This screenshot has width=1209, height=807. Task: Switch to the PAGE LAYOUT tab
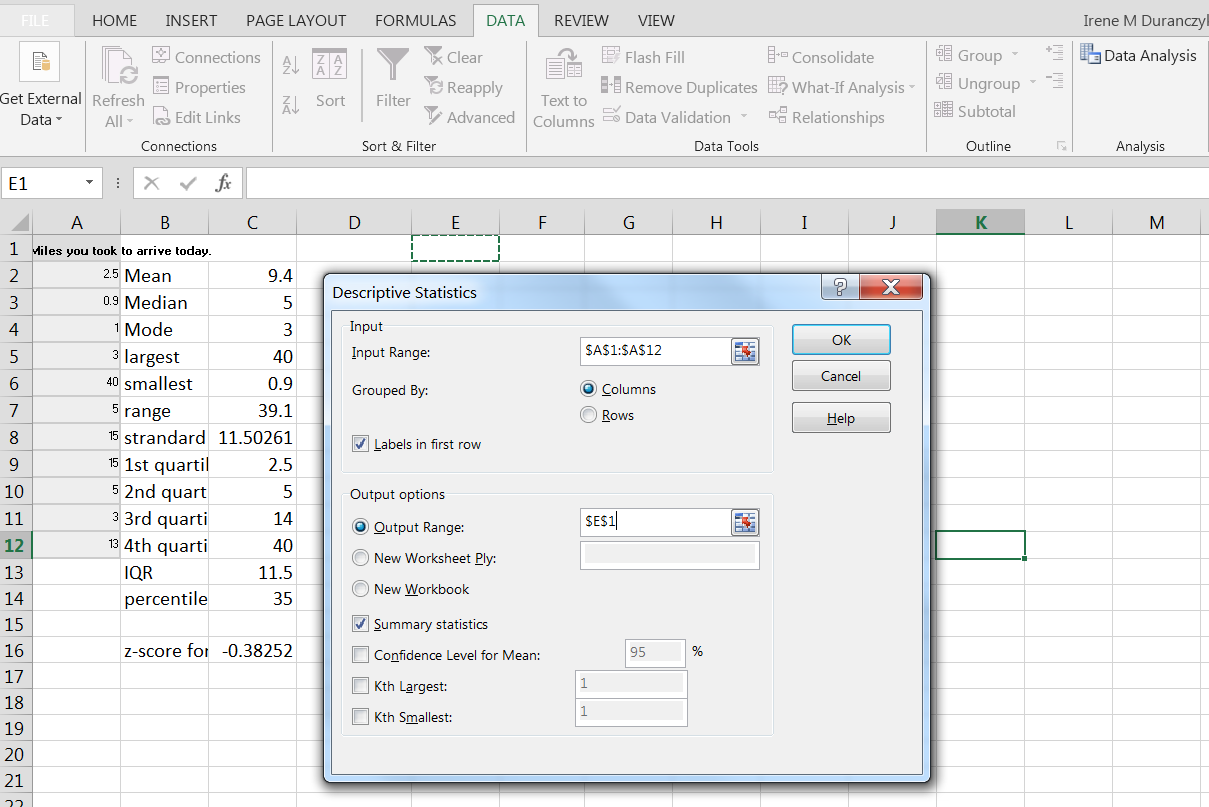click(296, 20)
